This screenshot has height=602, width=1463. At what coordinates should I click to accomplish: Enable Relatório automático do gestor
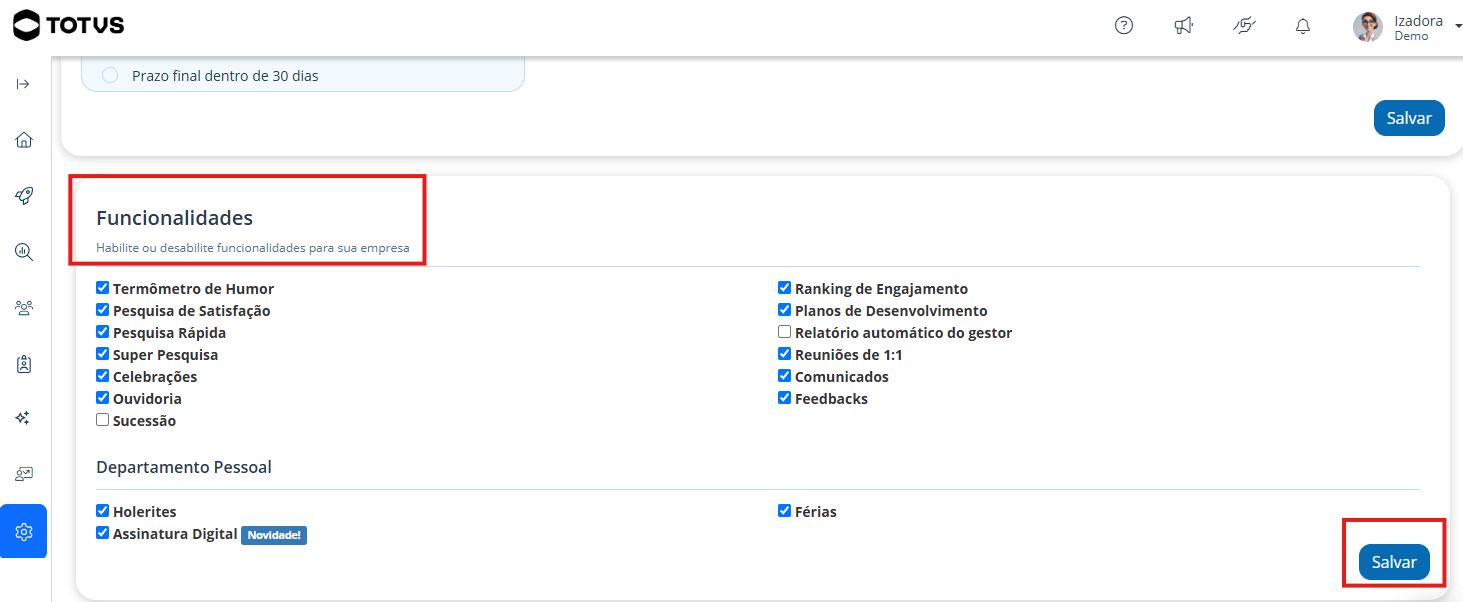[x=784, y=332]
